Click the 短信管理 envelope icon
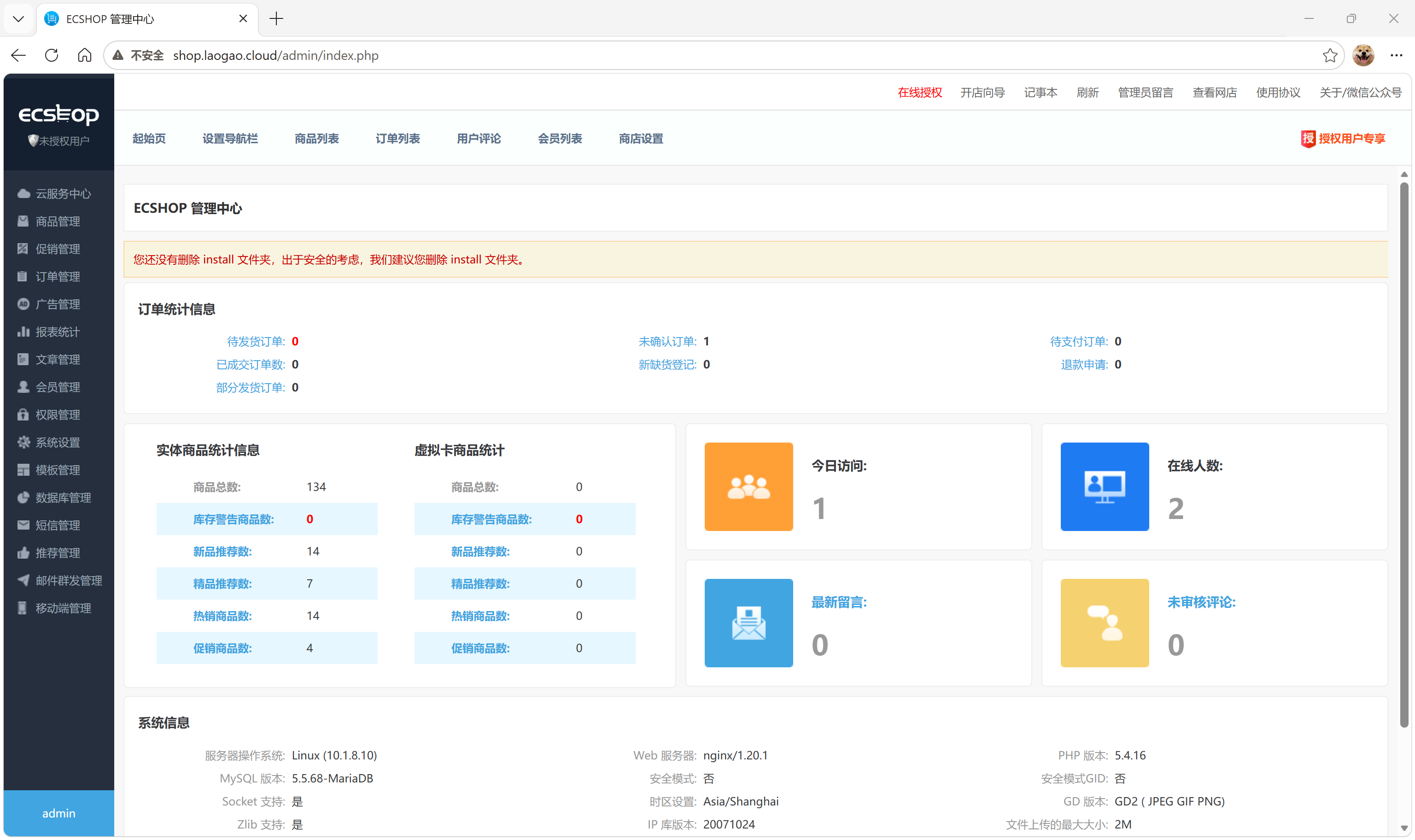The image size is (1415, 840). [23, 525]
